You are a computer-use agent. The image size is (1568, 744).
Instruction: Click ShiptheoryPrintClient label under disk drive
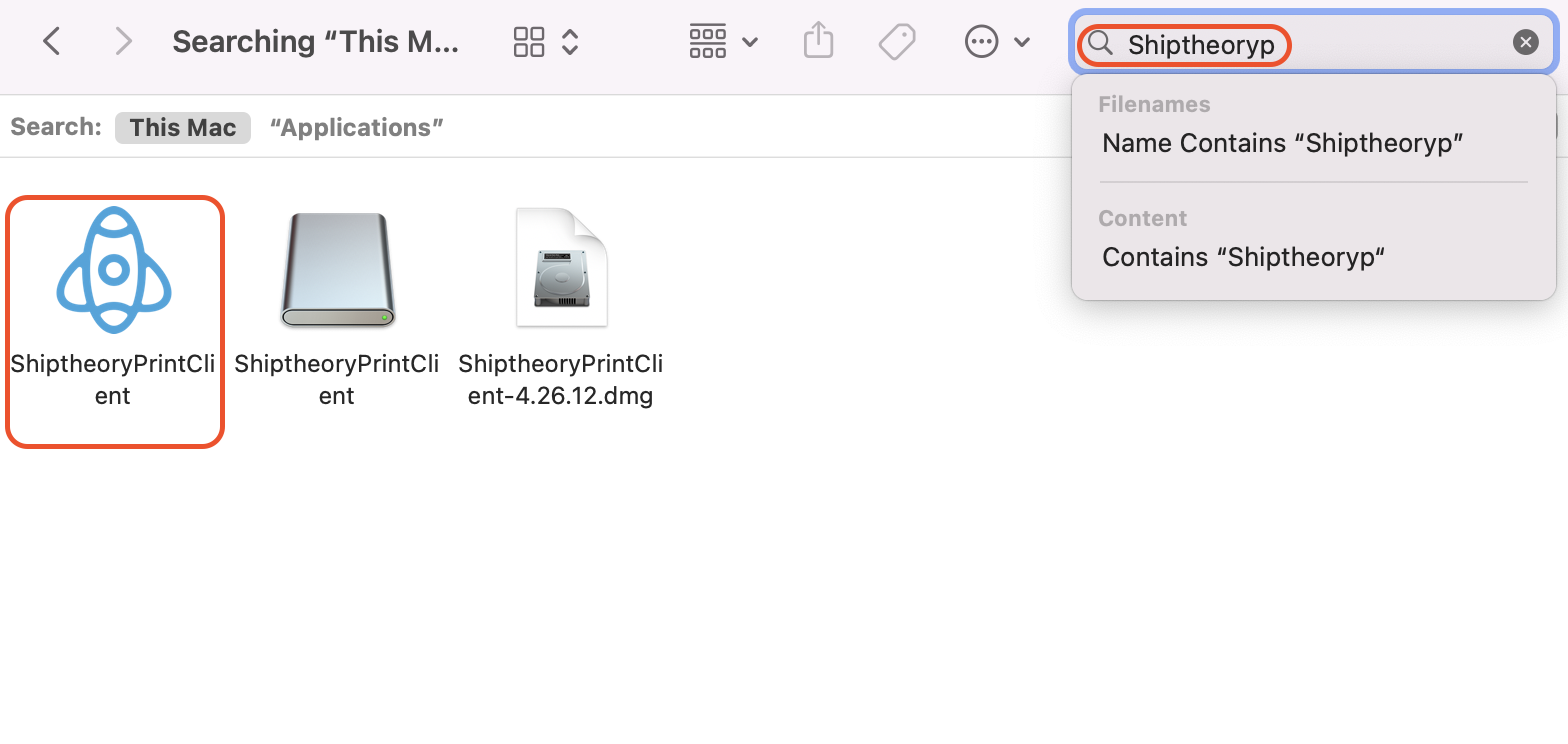[337, 380]
